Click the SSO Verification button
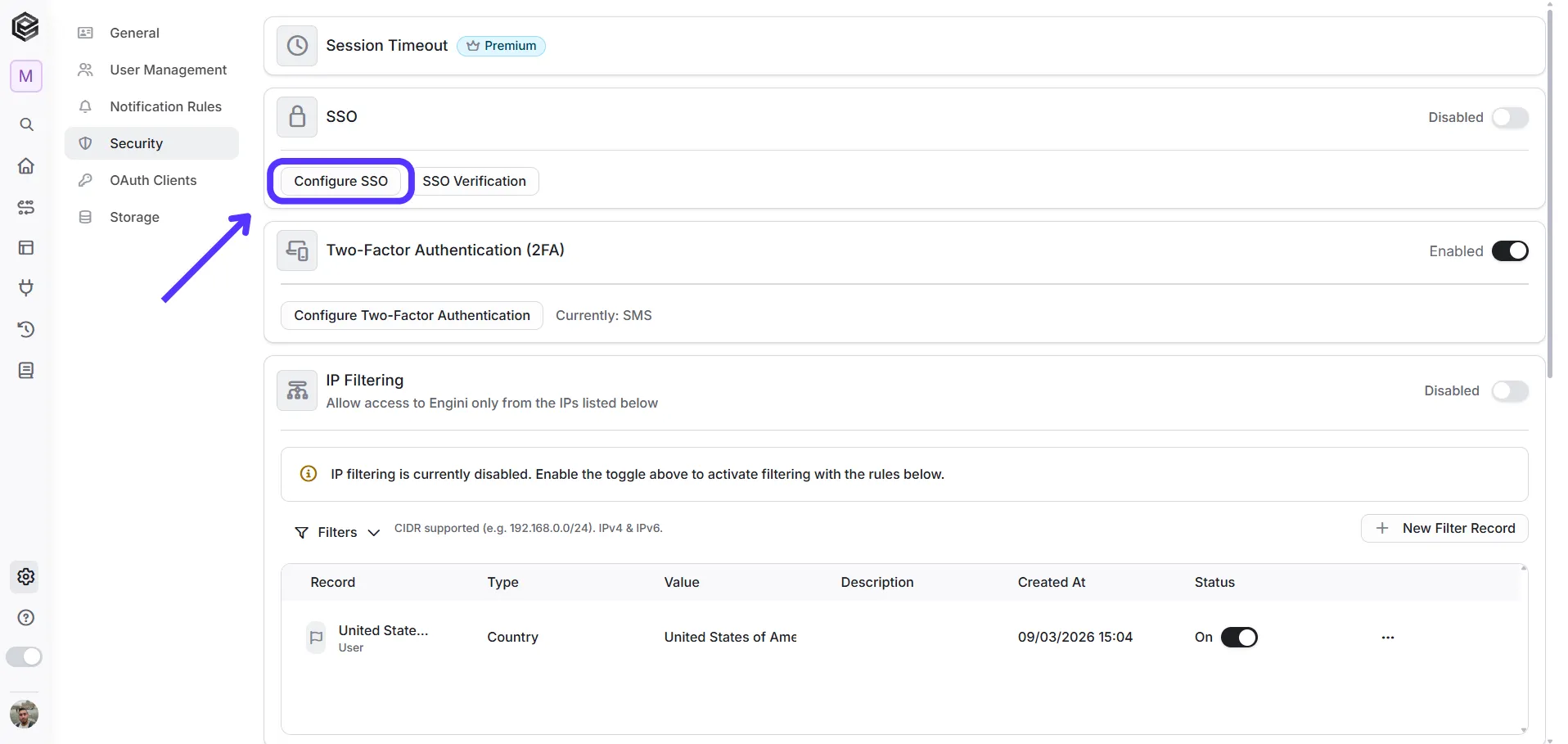This screenshot has height=744, width=1568. [474, 181]
